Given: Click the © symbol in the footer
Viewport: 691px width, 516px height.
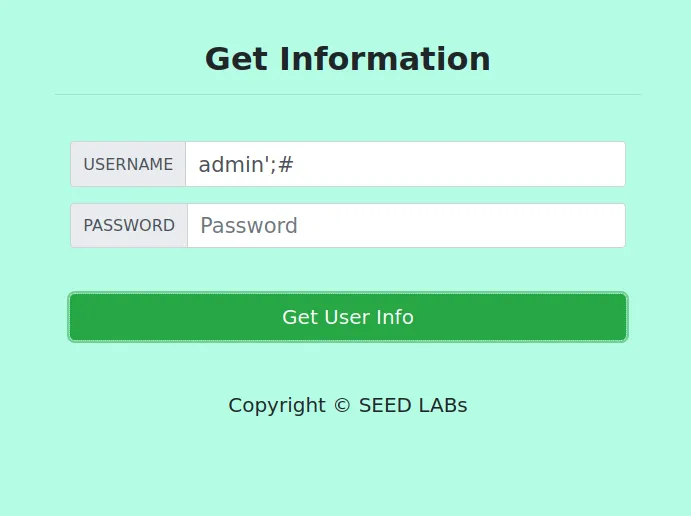Looking at the screenshot, I should coord(342,405).
